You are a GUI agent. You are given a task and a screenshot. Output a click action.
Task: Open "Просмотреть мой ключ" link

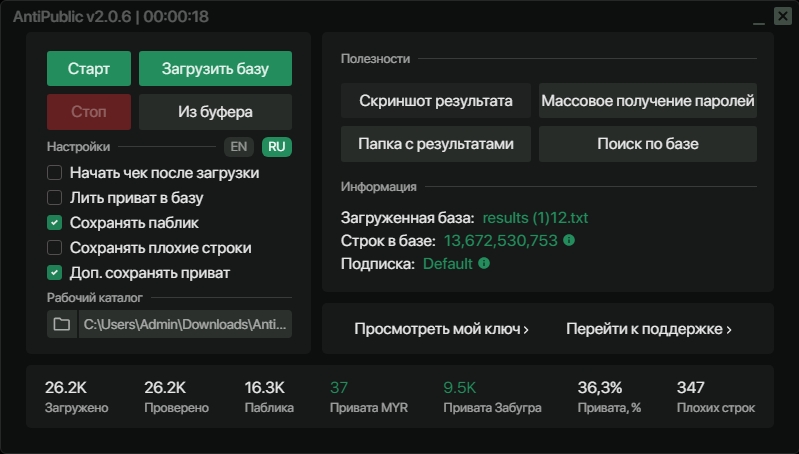(x=442, y=329)
